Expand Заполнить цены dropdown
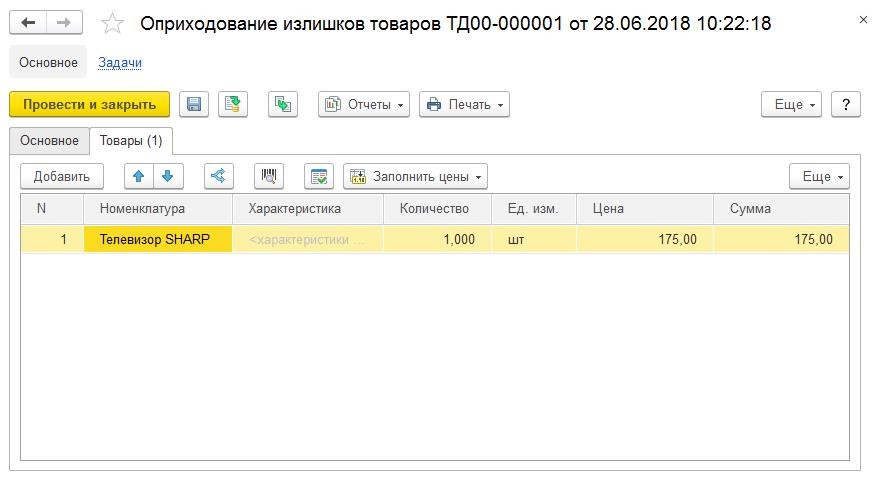This screenshot has width=877, height=480. [x=416, y=176]
